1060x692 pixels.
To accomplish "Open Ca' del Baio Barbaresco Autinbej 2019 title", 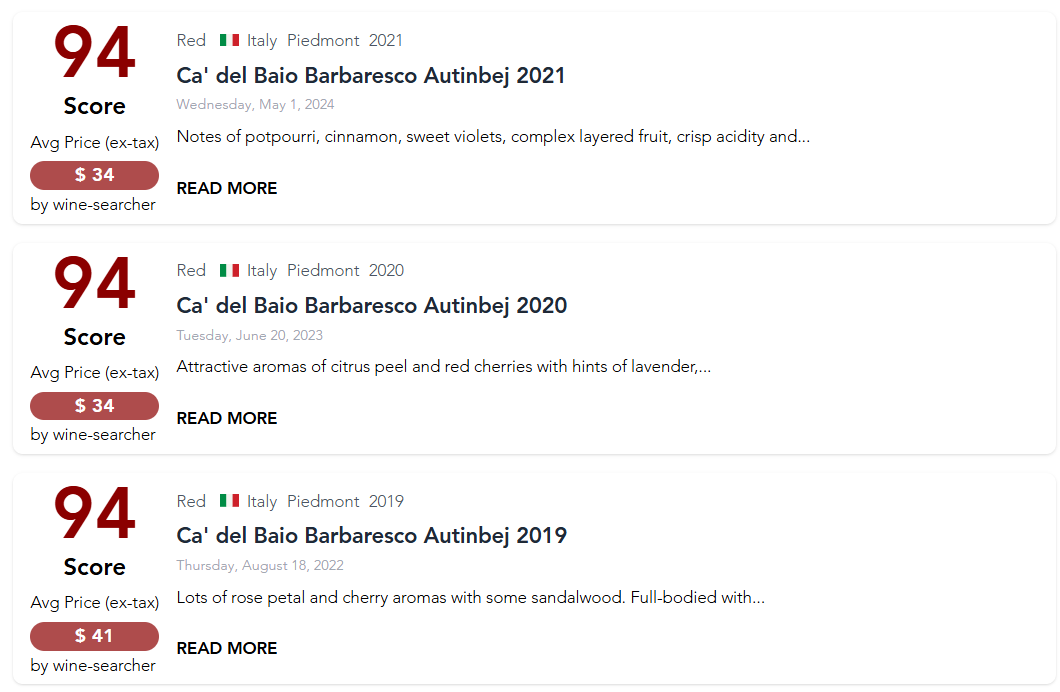I will [x=371, y=536].
